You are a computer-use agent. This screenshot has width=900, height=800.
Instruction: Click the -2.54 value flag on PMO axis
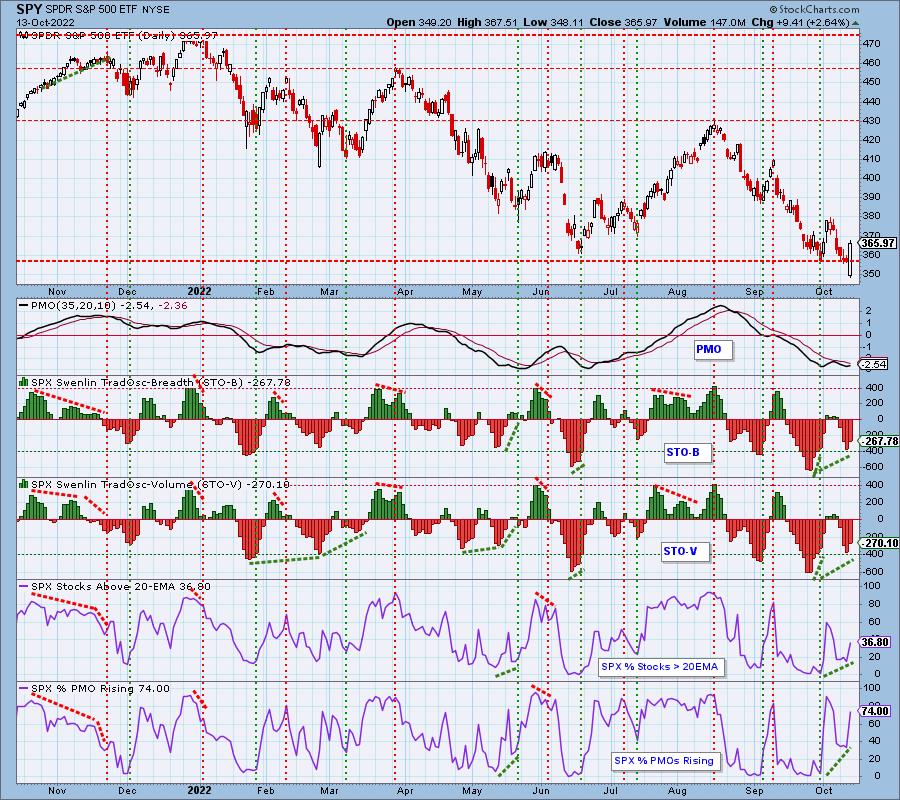[875, 364]
